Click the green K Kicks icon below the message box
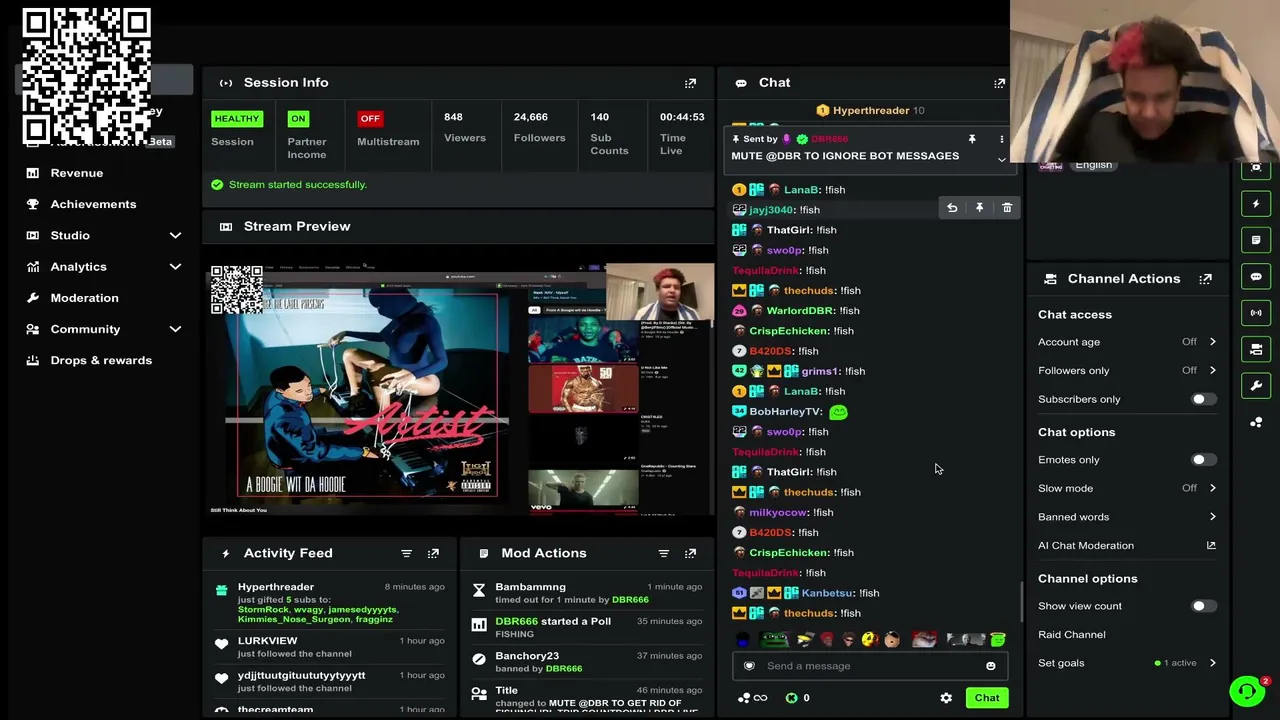 (x=792, y=698)
